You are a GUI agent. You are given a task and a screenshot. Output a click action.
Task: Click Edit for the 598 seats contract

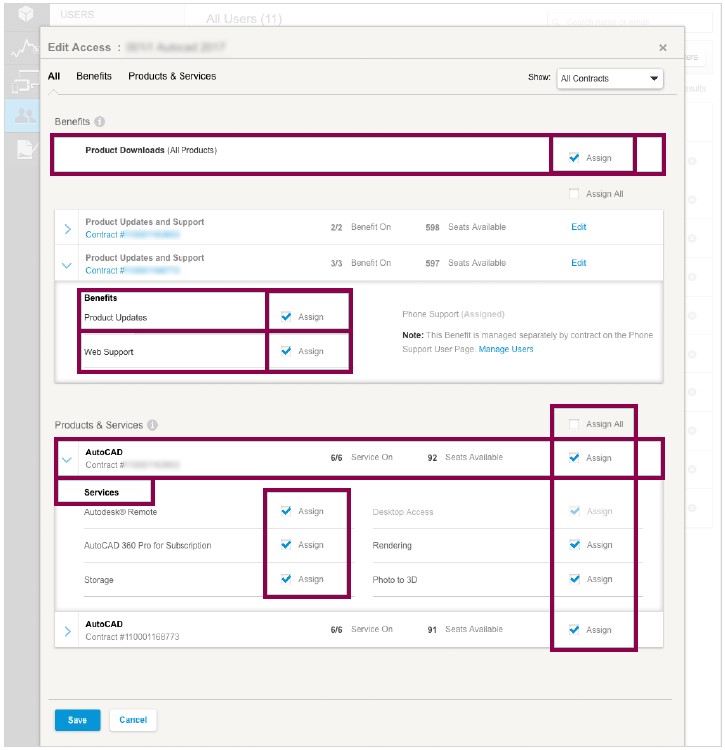[x=579, y=227]
